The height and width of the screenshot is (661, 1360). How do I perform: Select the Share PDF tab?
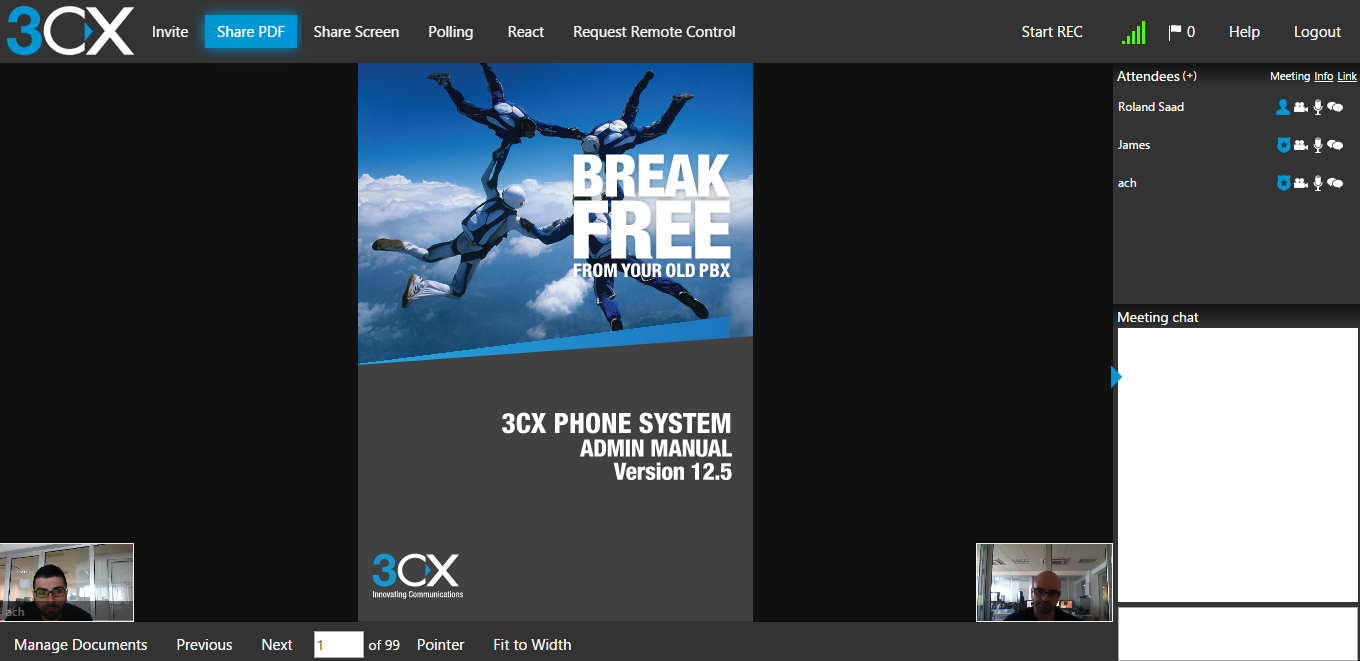coord(251,32)
